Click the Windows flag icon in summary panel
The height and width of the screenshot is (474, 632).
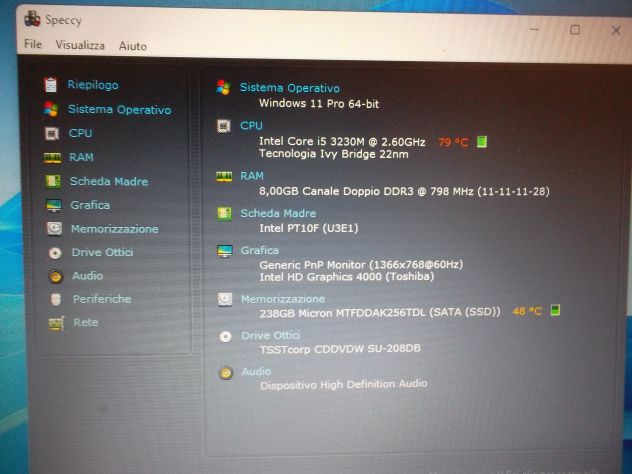tap(223, 87)
